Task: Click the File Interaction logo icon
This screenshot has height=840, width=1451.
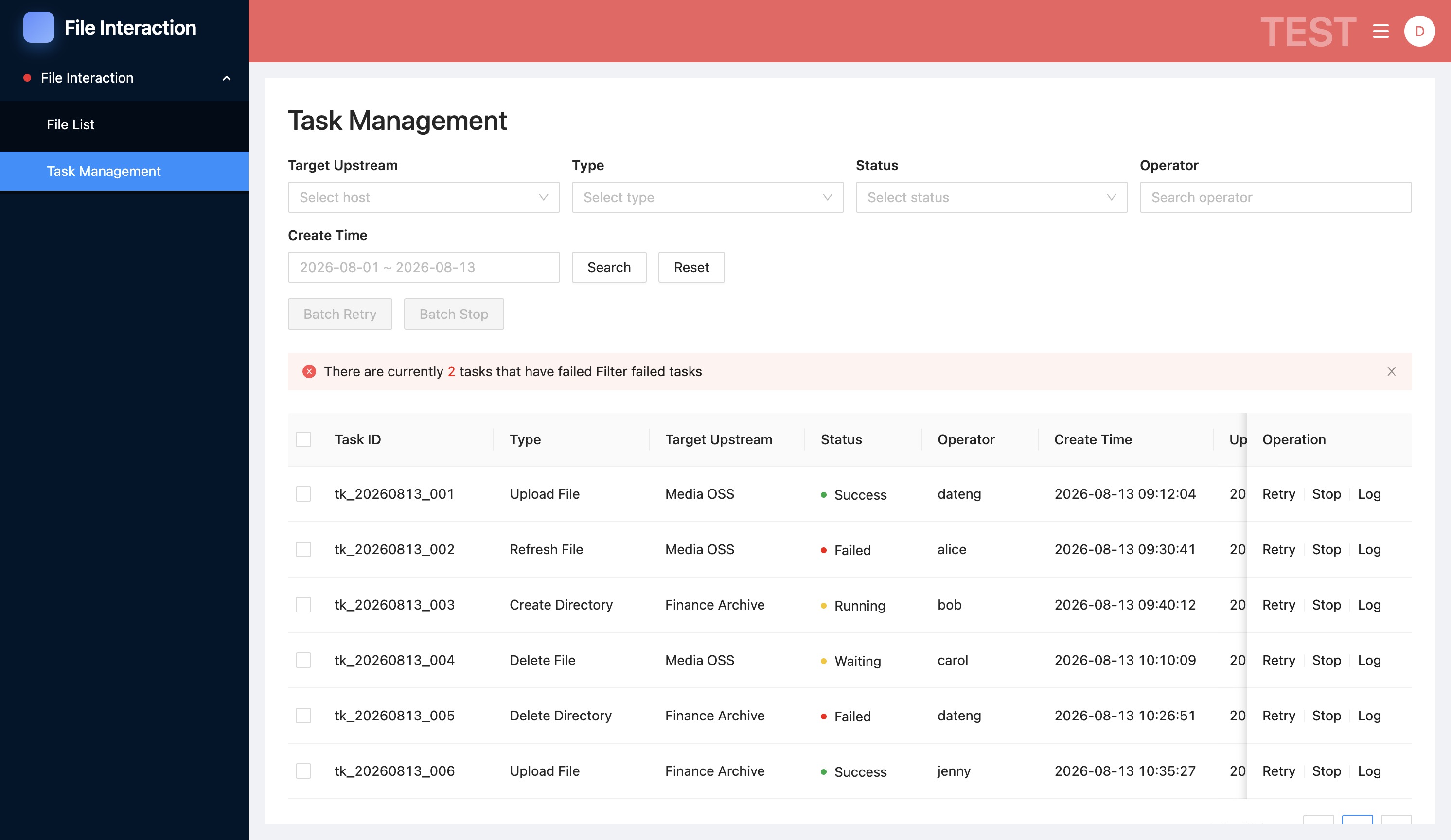Action: pos(38,28)
